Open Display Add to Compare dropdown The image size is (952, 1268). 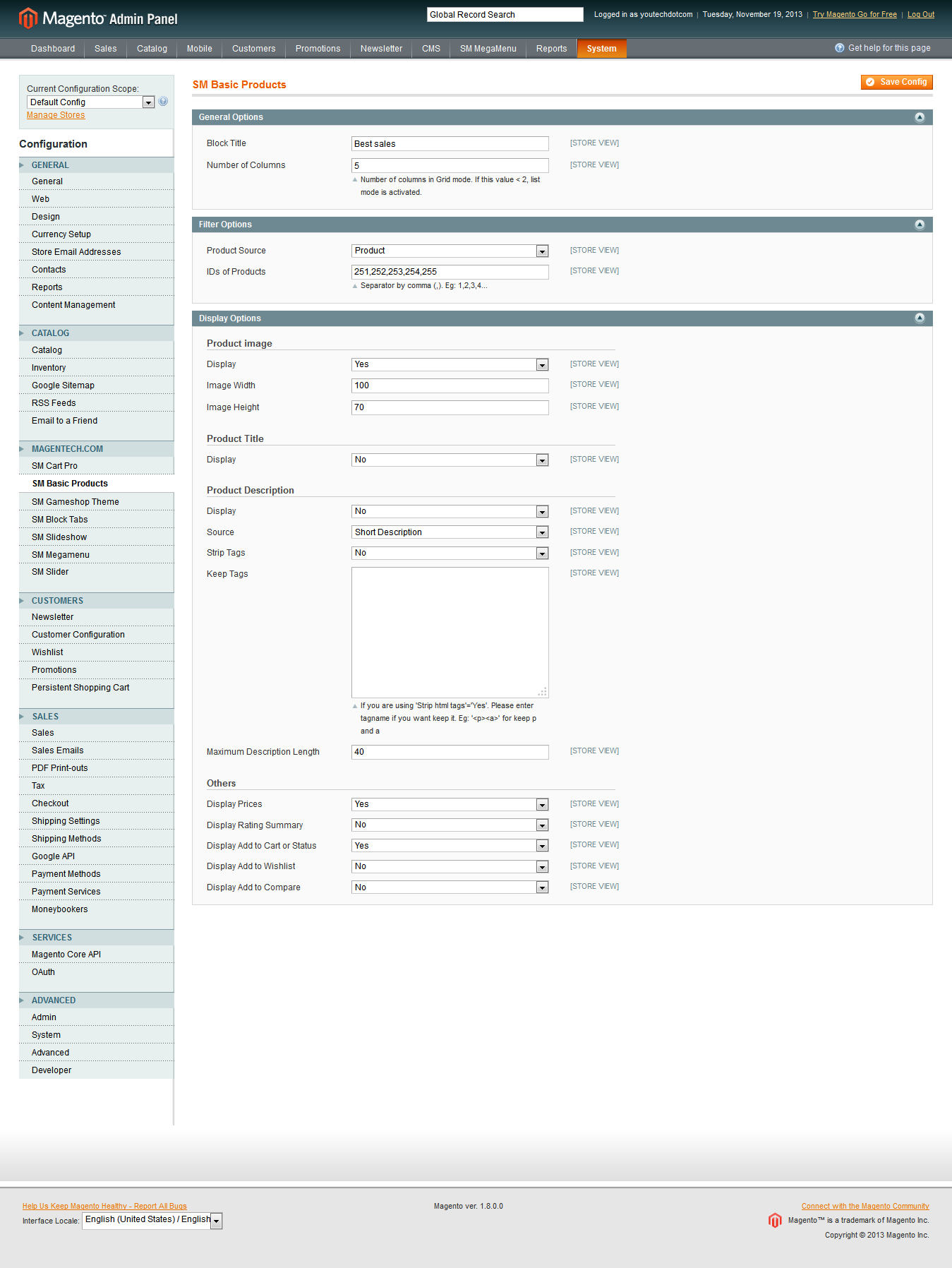pyautogui.click(x=450, y=887)
